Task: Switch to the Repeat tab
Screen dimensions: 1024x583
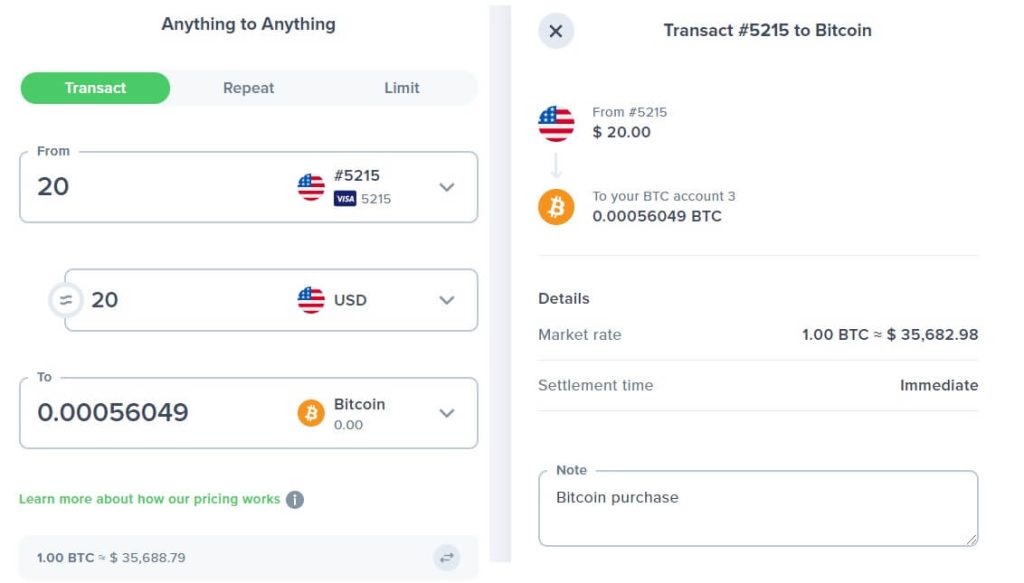Action: [248, 88]
